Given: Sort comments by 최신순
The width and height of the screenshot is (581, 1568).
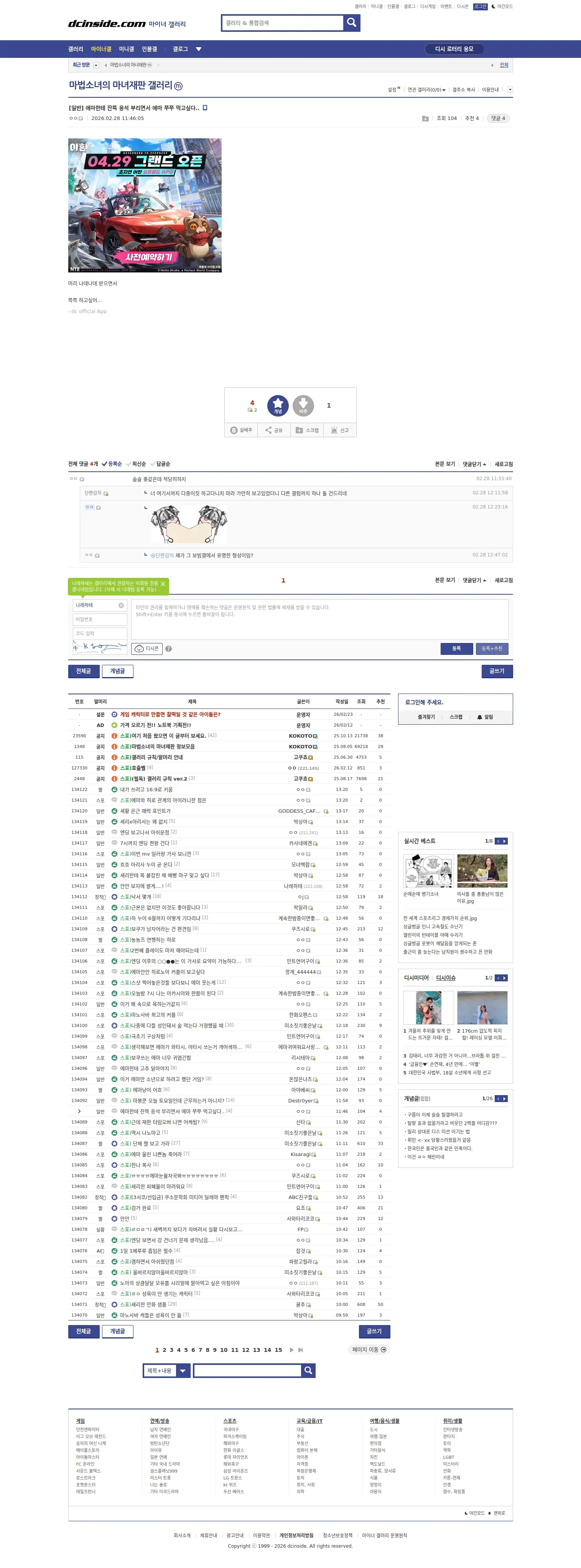Looking at the screenshot, I should [136, 464].
